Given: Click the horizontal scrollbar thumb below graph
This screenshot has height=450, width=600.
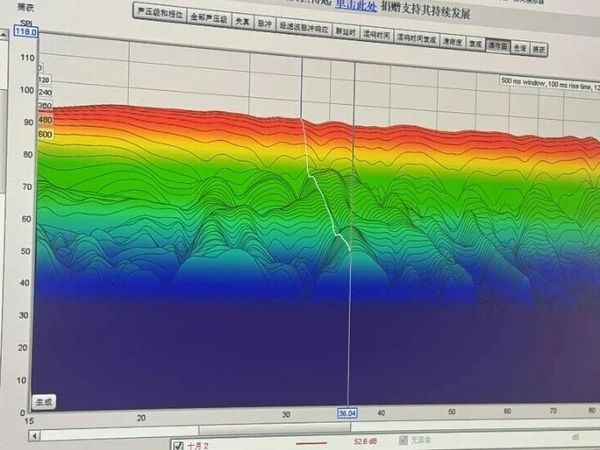Looking at the screenshot, I should tap(275, 429).
